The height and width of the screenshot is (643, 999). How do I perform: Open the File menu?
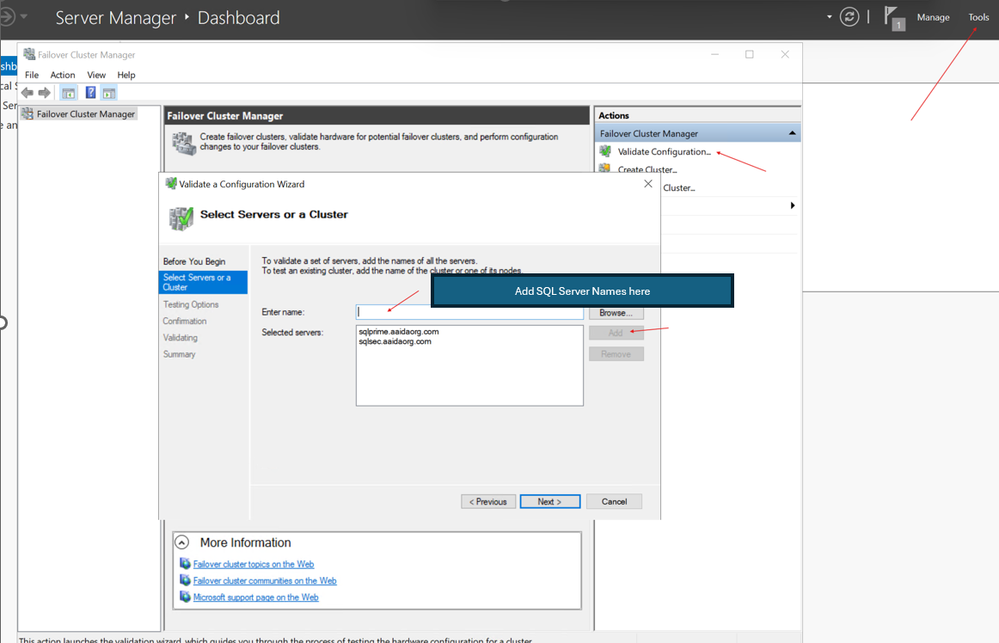pyautogui.click(x=32, y=75)
